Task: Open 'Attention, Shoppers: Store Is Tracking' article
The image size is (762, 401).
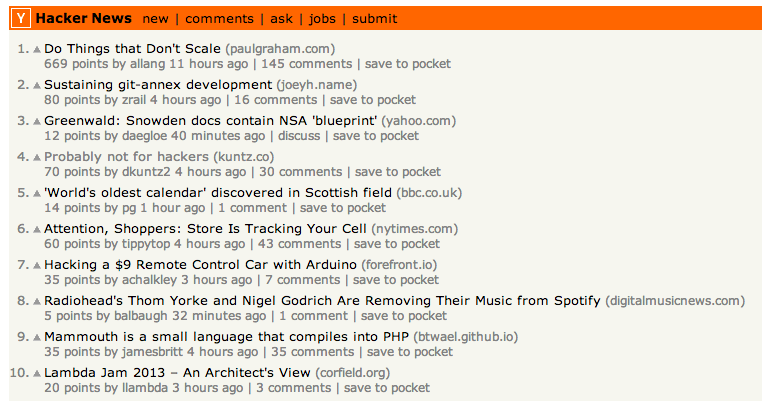Action: point(205,228)
